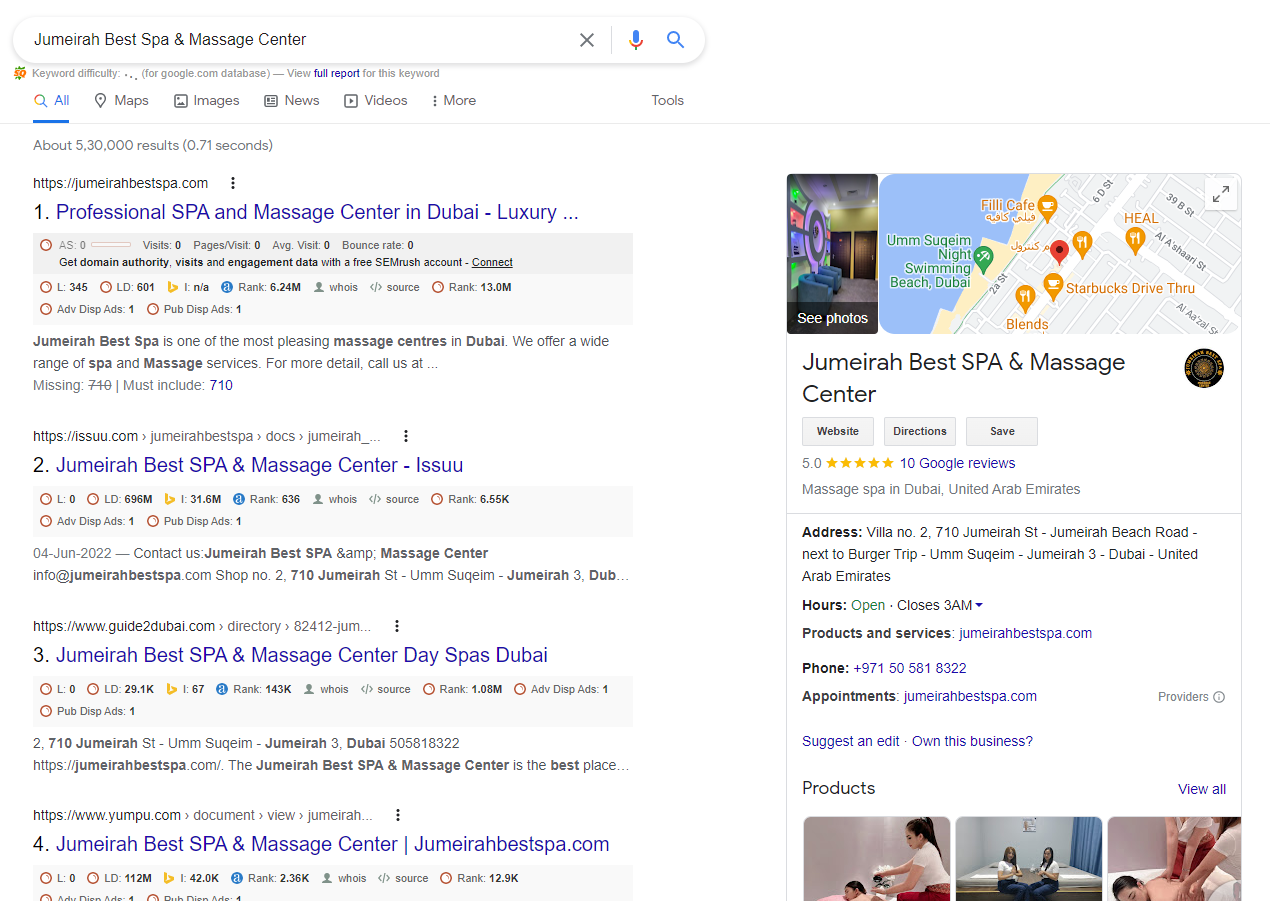This screenshot has height=901, width=1270.
Task: Start voice search with microphone icon
Action: [635, 40]
